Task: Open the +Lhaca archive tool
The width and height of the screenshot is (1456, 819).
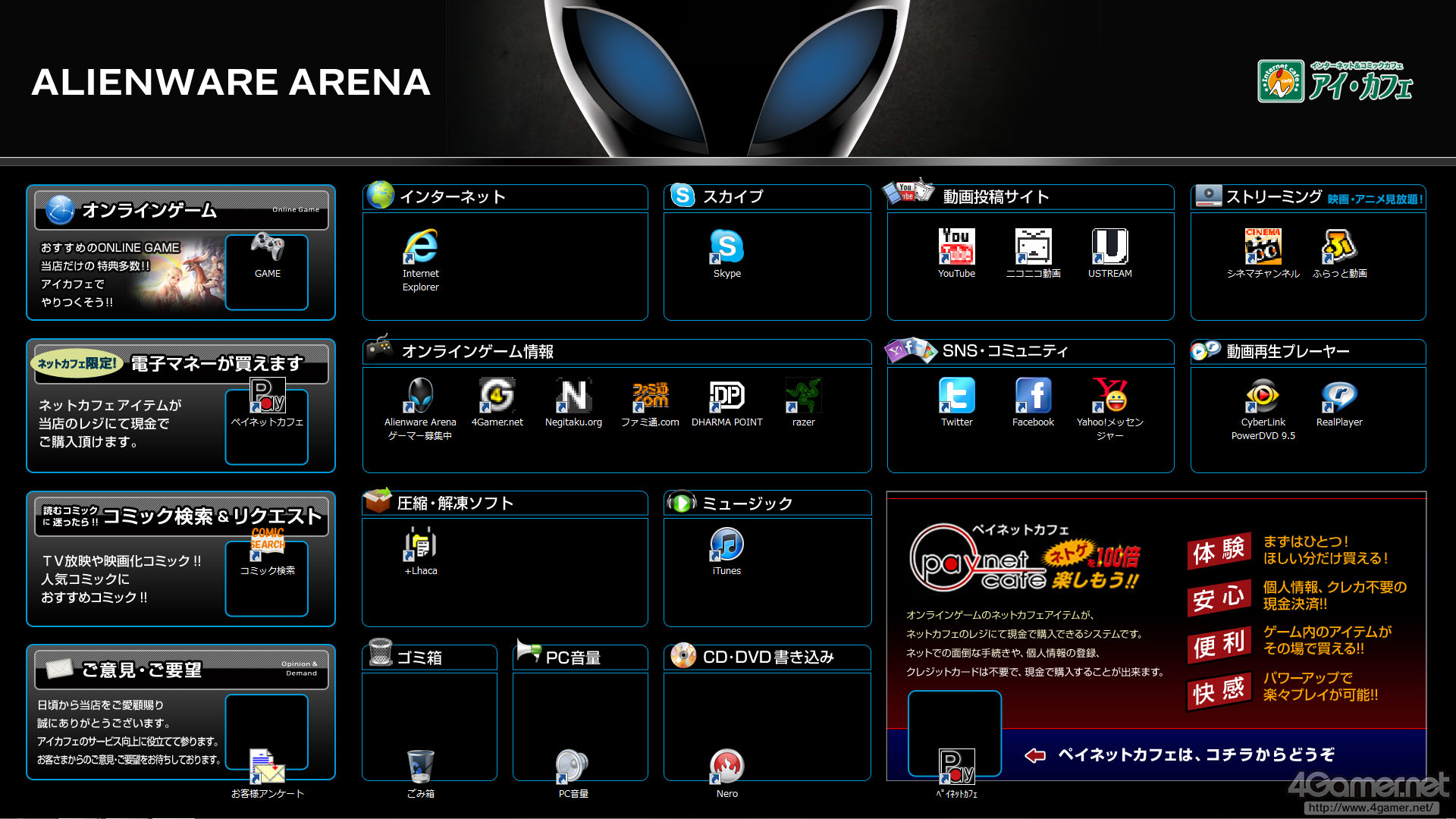Action: (420, 544)
